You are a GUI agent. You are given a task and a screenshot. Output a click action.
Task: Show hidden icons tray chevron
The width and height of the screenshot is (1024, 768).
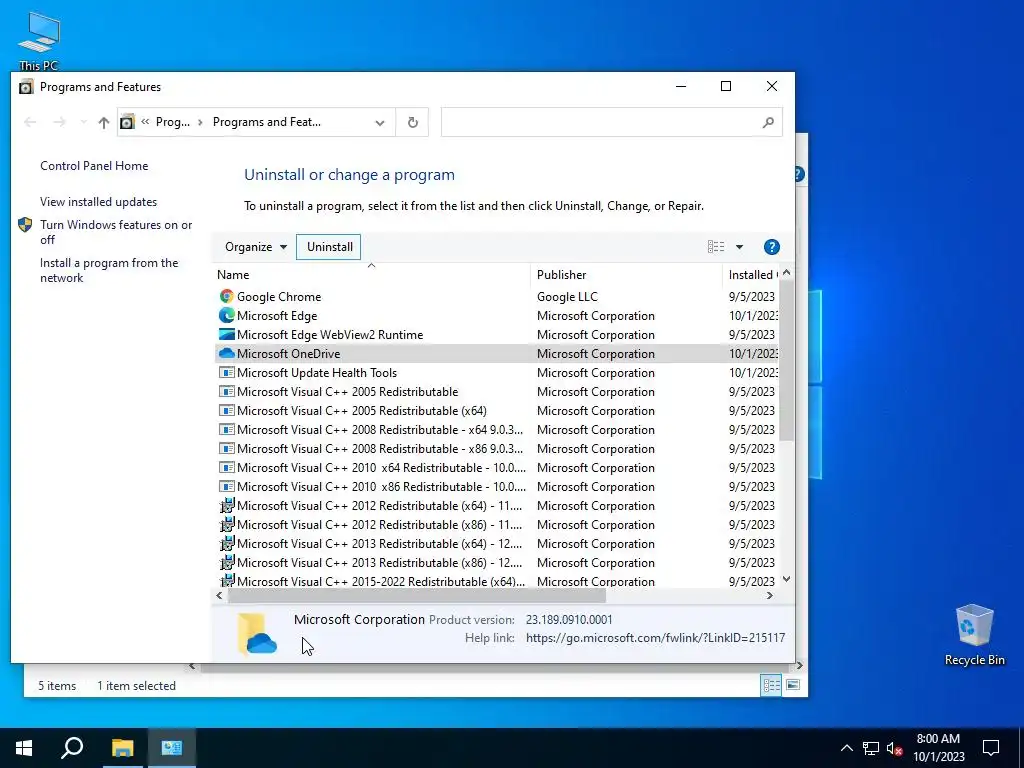click(846, 748)
